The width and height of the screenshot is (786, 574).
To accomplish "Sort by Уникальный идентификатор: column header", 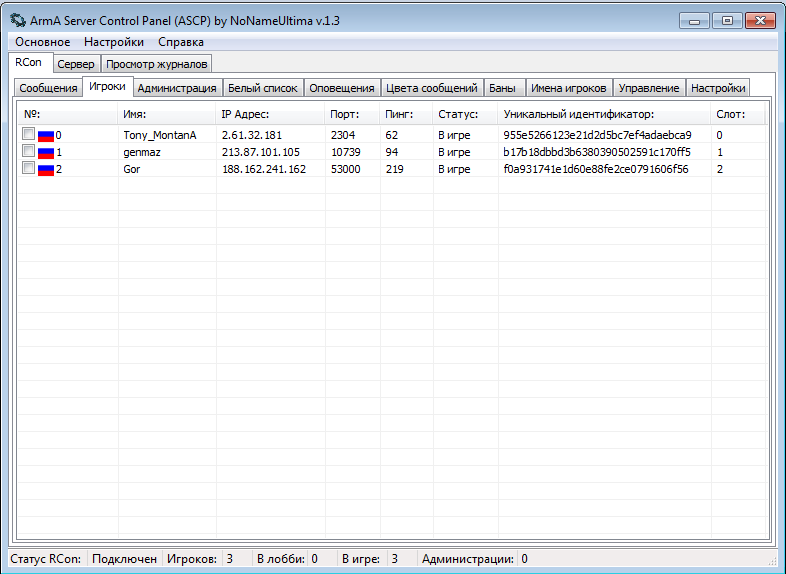I will point(605,114).
